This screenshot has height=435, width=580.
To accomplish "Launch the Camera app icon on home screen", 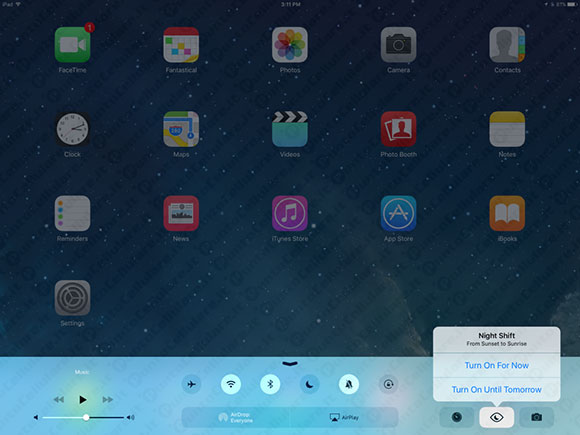I will (398, 45).
